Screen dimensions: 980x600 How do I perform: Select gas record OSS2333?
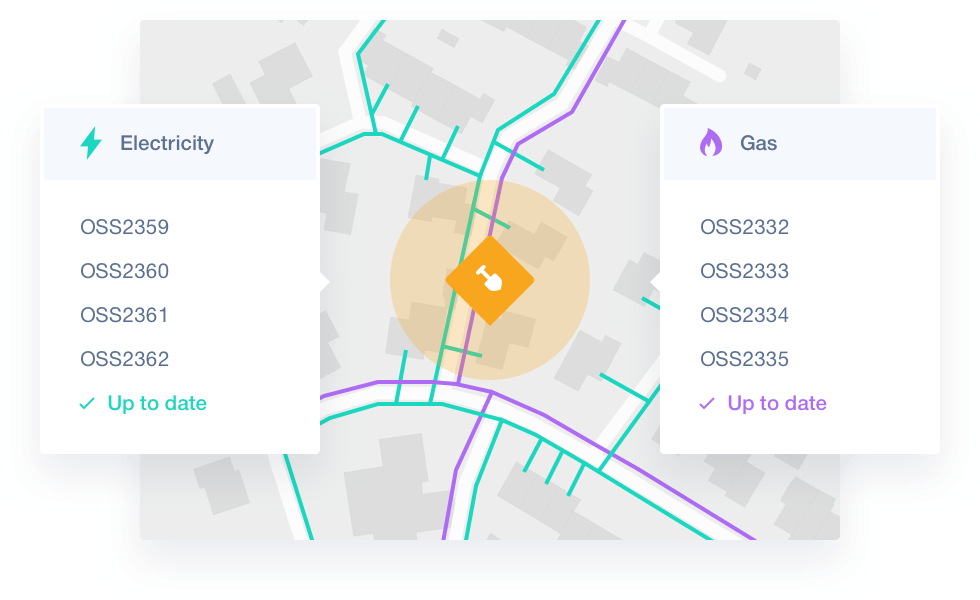coord(745,271)
